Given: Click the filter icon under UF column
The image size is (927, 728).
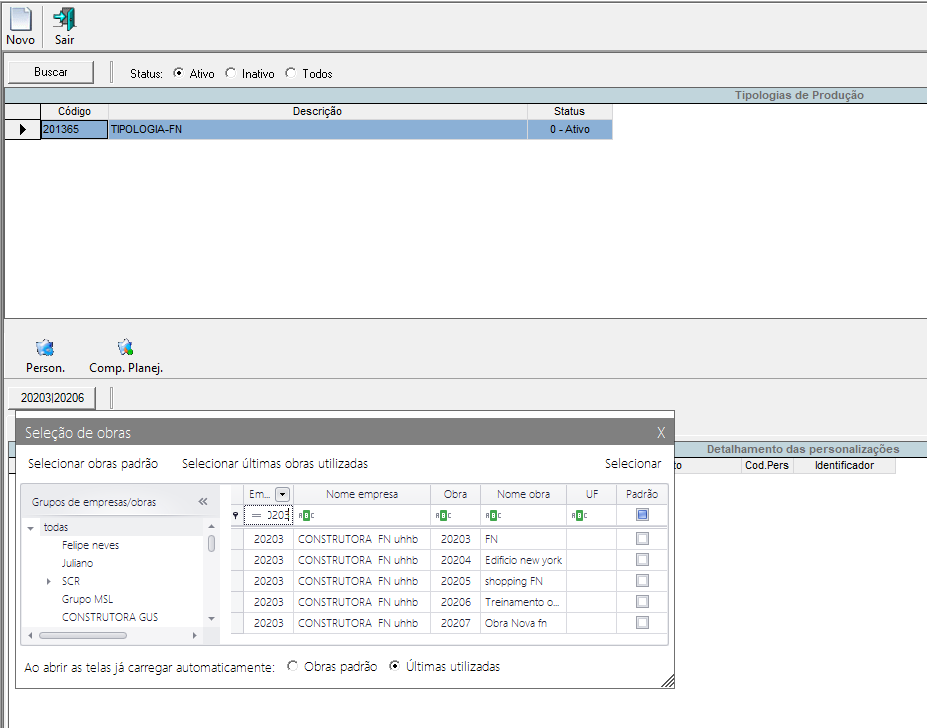Looking at the screenshot, I should coord(579,516).
